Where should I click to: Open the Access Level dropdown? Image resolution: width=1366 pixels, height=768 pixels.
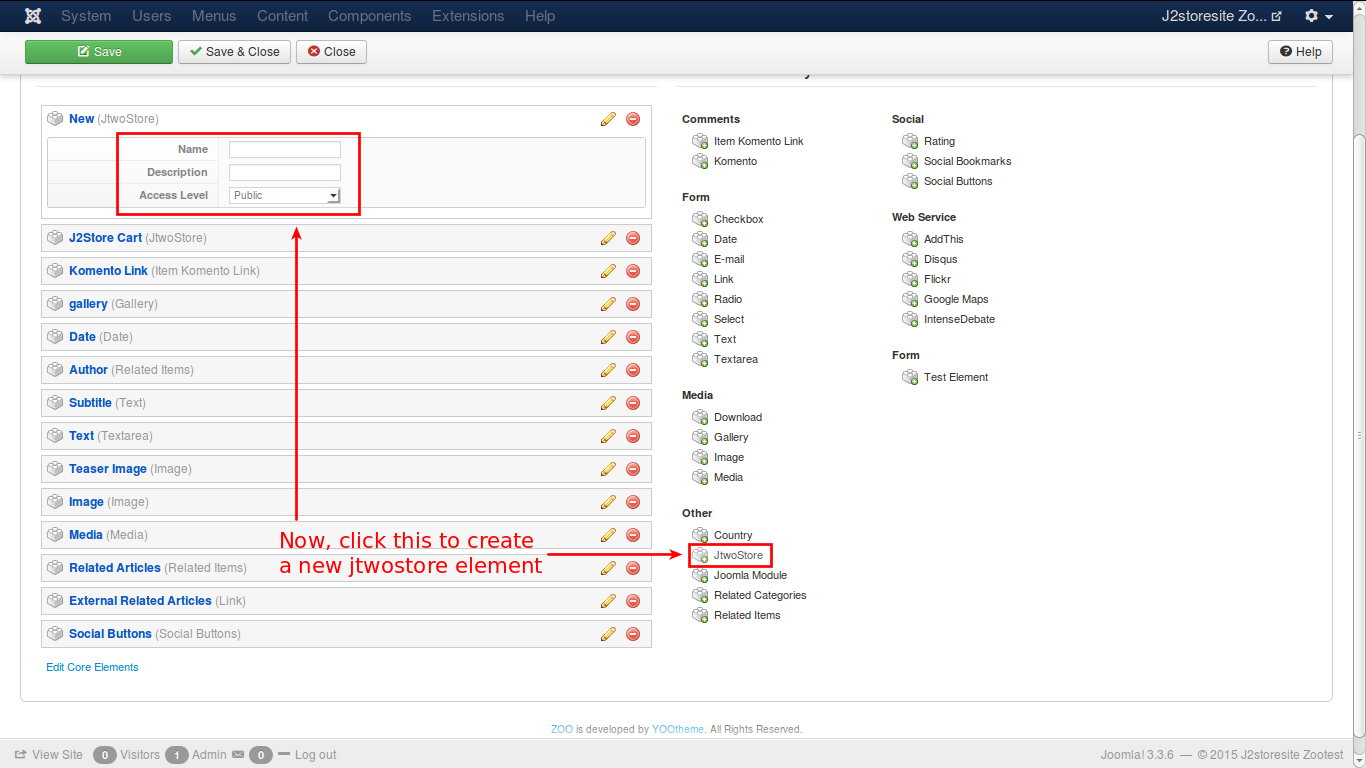coord(285,196)
